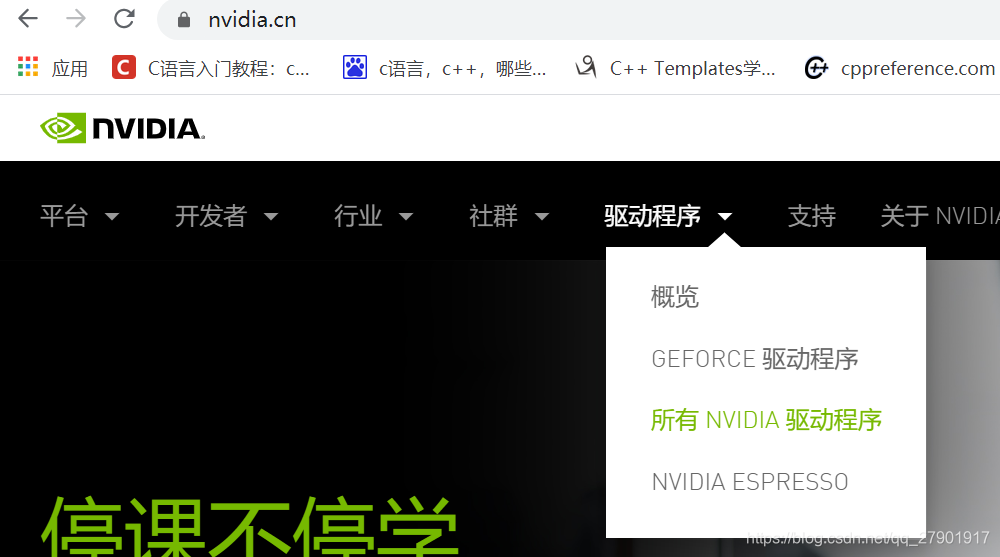
Task: Open the 应用 apps grid bookmark
Action: coord(53,68)
